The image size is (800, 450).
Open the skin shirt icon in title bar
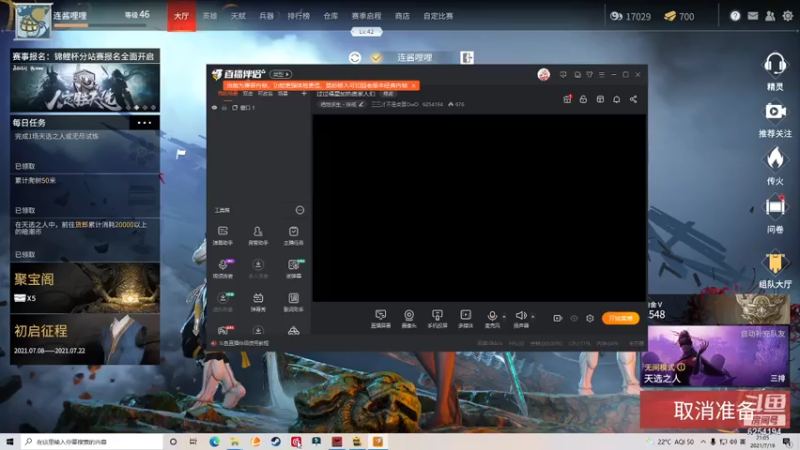pos(589,74)
